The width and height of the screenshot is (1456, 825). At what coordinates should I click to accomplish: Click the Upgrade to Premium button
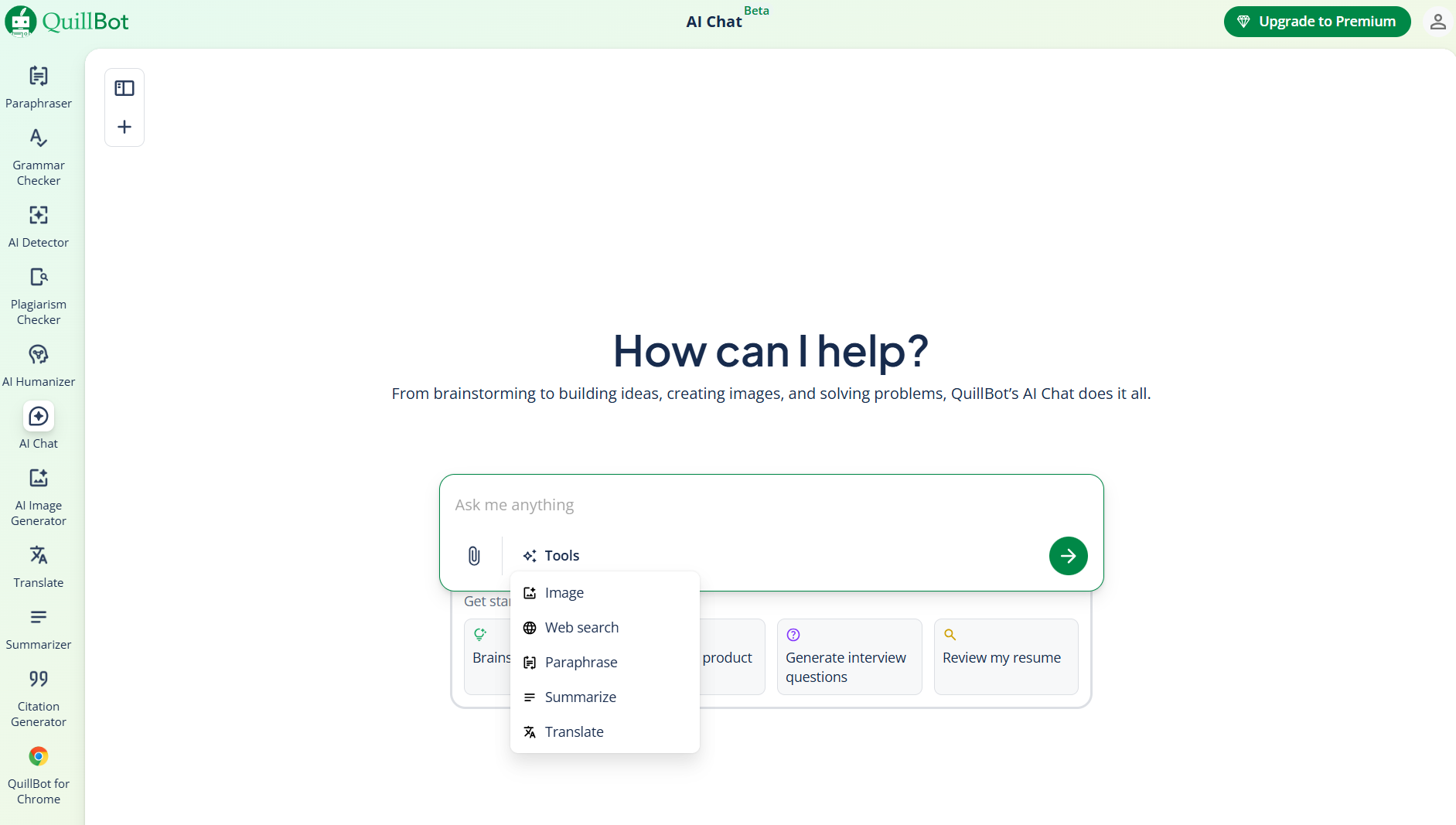(1317, 22)
